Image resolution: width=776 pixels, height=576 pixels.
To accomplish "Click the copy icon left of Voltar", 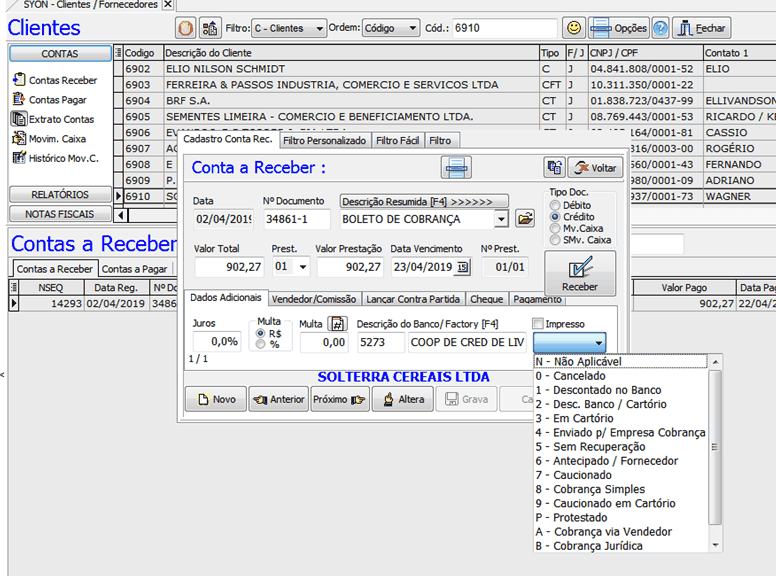I will click(x=553, y=168).
